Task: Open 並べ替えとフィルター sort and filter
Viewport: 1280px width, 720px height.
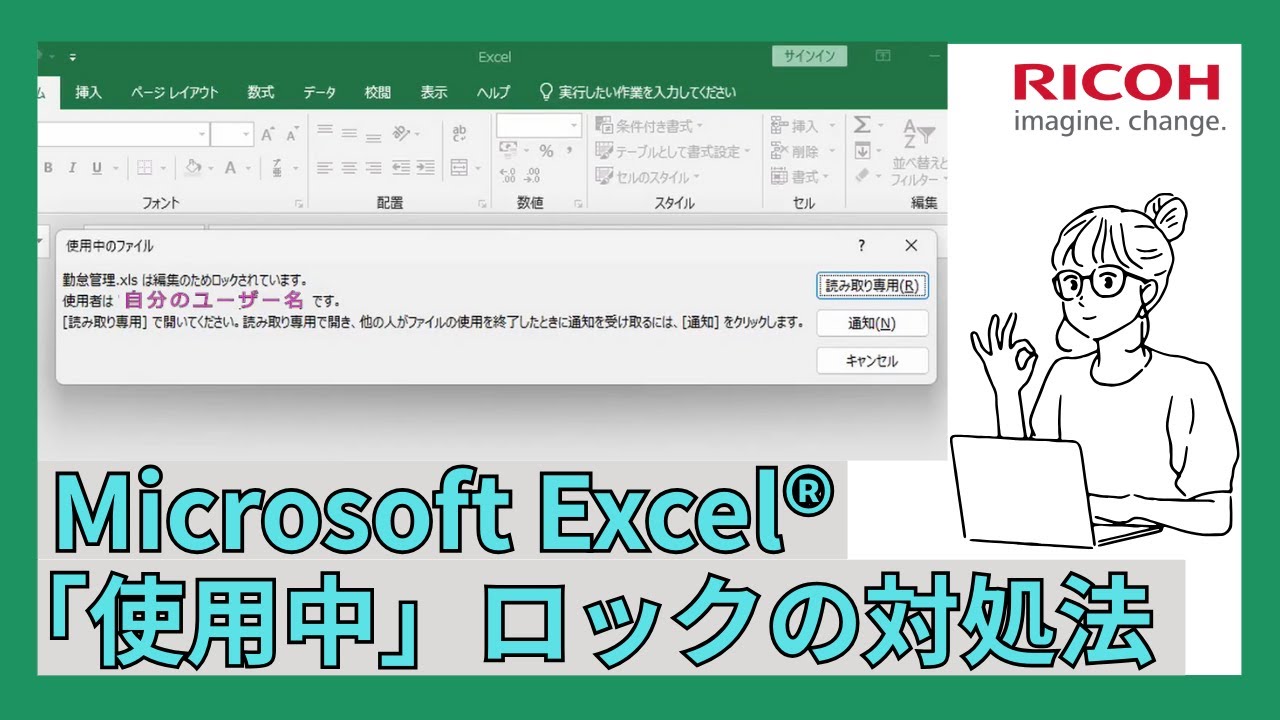Action: [921, 152]
